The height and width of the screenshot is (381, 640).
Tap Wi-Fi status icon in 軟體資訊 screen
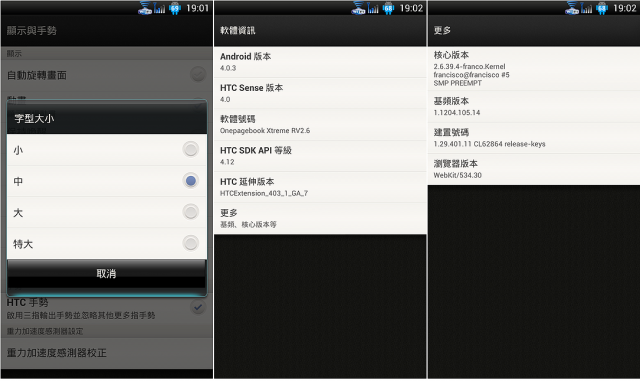(358, 8)
